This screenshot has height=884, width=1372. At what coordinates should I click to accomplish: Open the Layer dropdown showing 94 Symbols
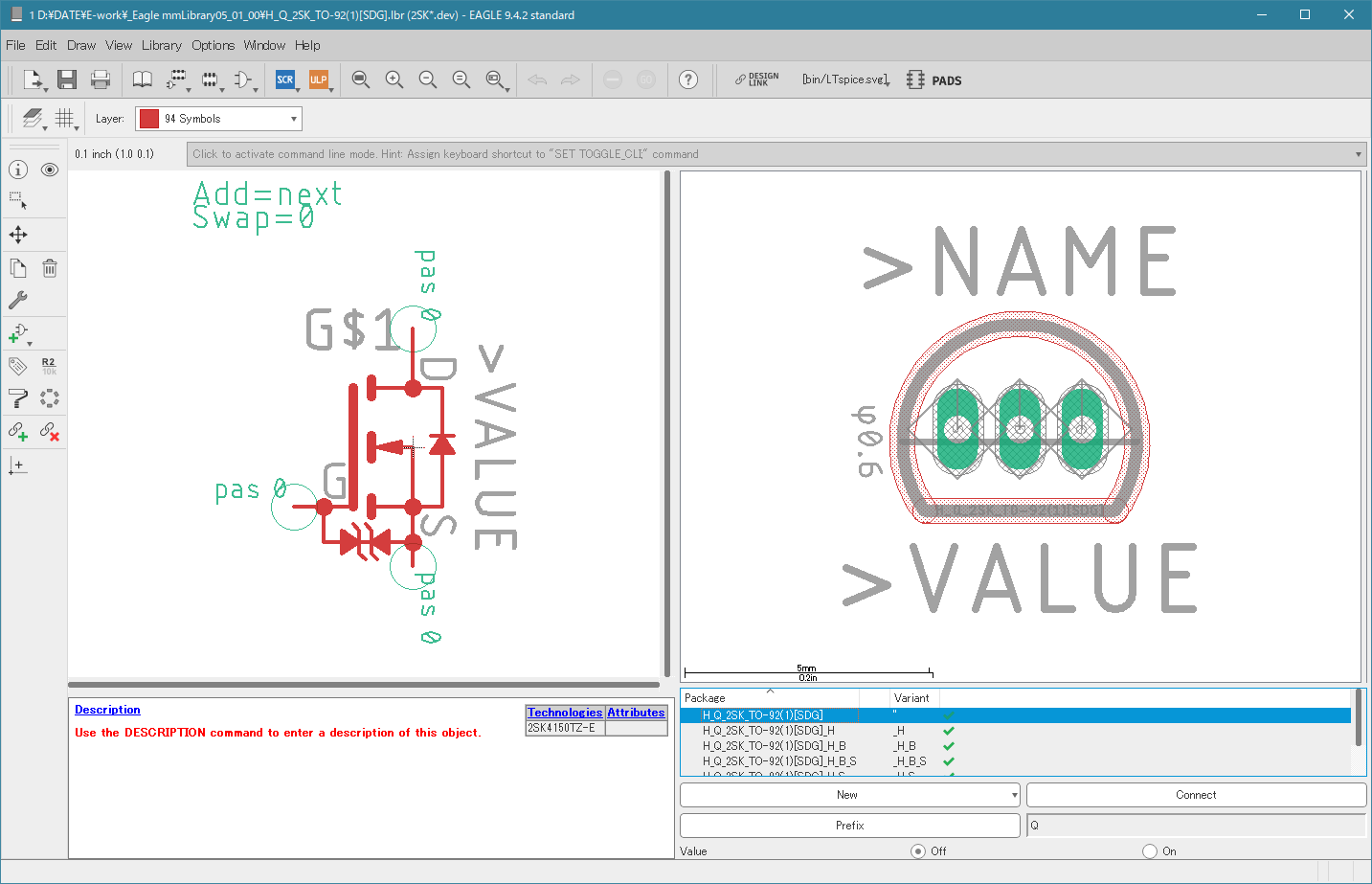click(218, 119)
